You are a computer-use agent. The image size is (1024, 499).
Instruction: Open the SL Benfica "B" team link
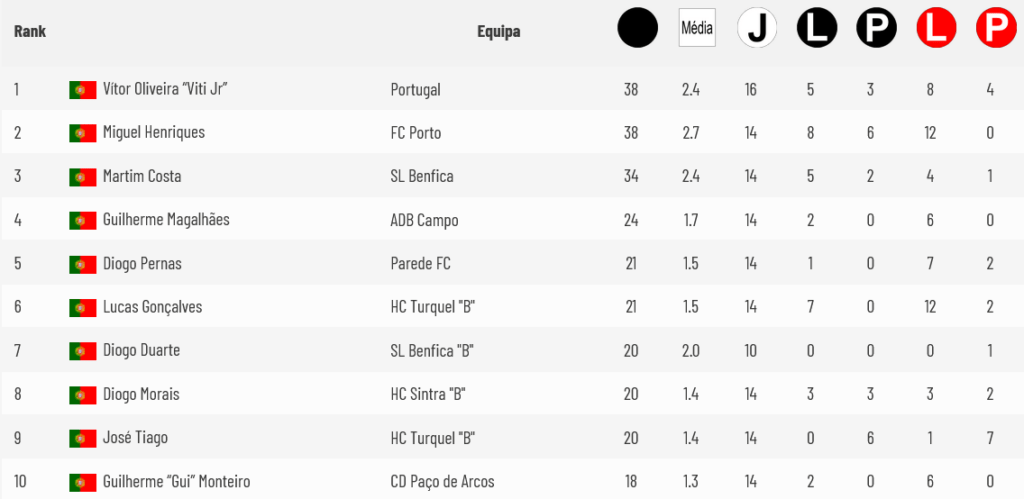(x=432, y=351)
